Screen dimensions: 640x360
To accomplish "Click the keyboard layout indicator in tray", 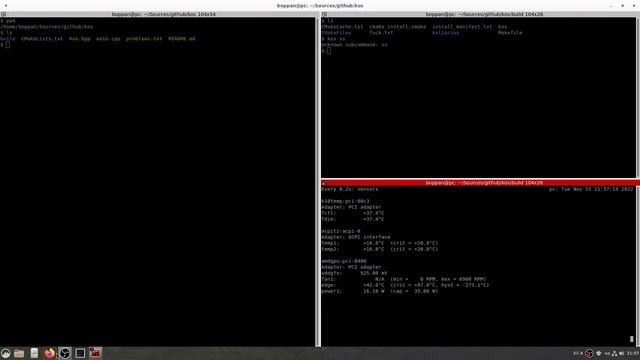I will pos(607,353).
